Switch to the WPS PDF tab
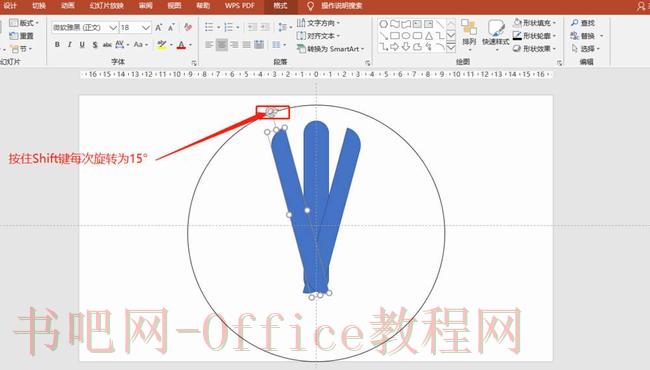Viewport: 650px width, 370px height. [x=240, y=6]
